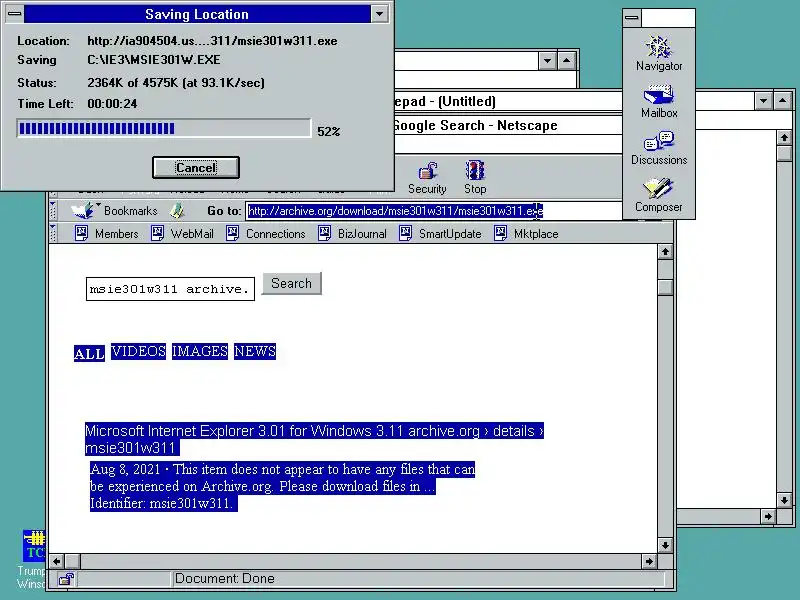Activate the Notepad - (Untitled) title bar
800x600 pixels.
coord(508,101)
